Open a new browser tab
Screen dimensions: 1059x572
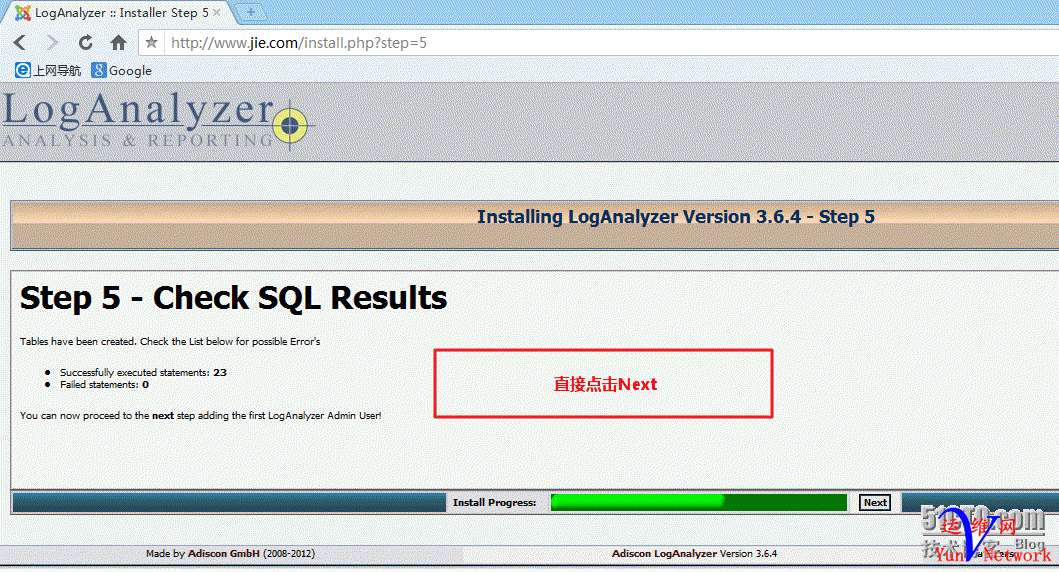(251, 11)
